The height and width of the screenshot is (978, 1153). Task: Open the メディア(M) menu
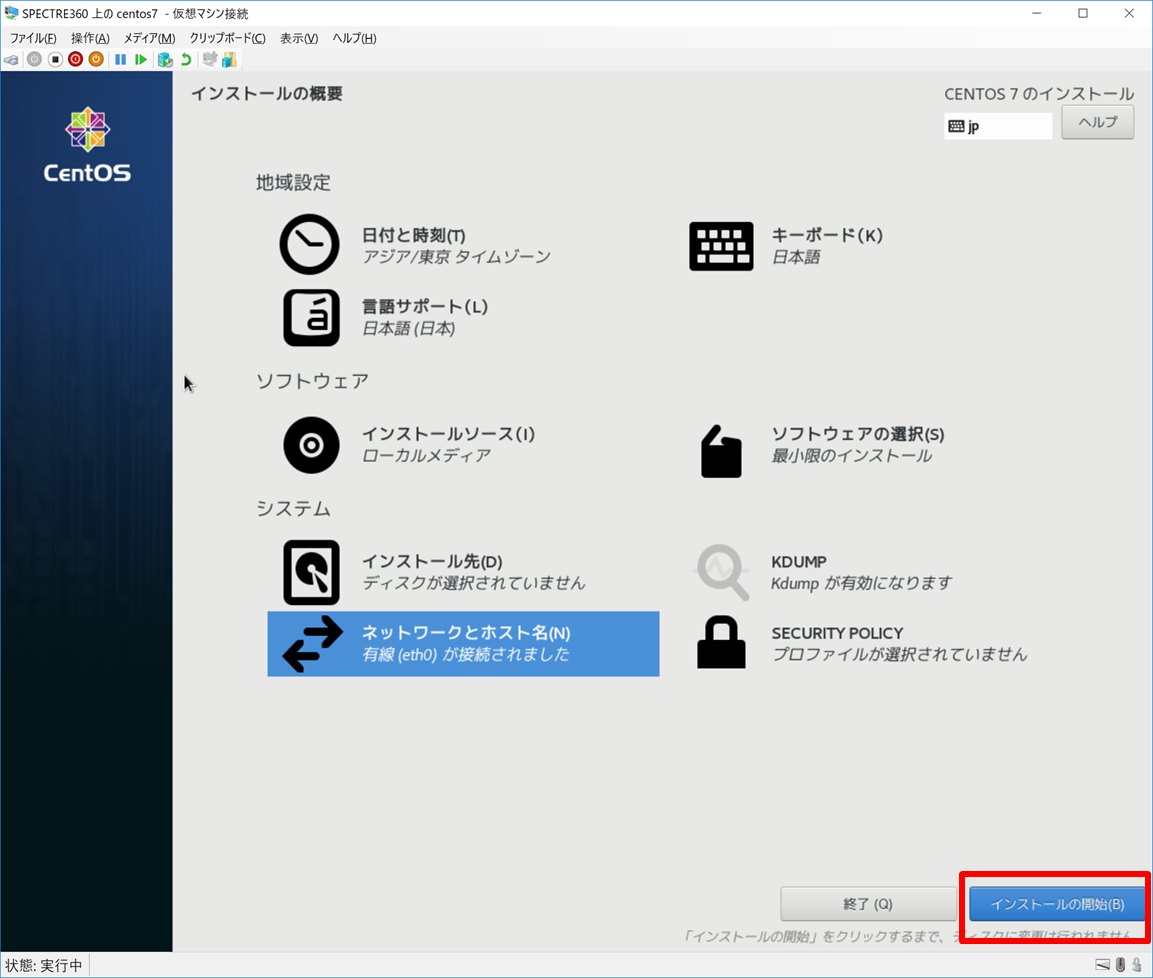[149, 38]
